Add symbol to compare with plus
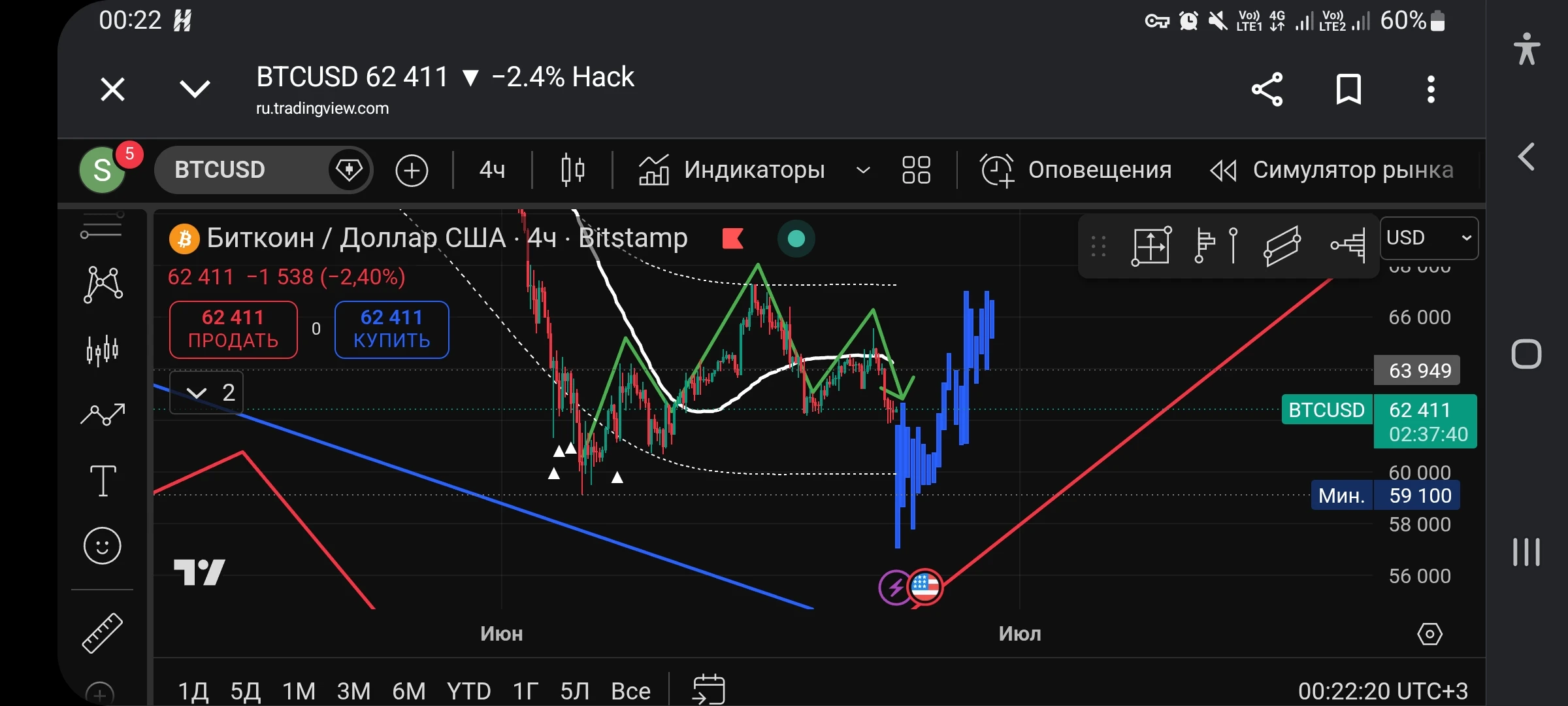This screenshot has height=706, width=1568. point(412,171)
